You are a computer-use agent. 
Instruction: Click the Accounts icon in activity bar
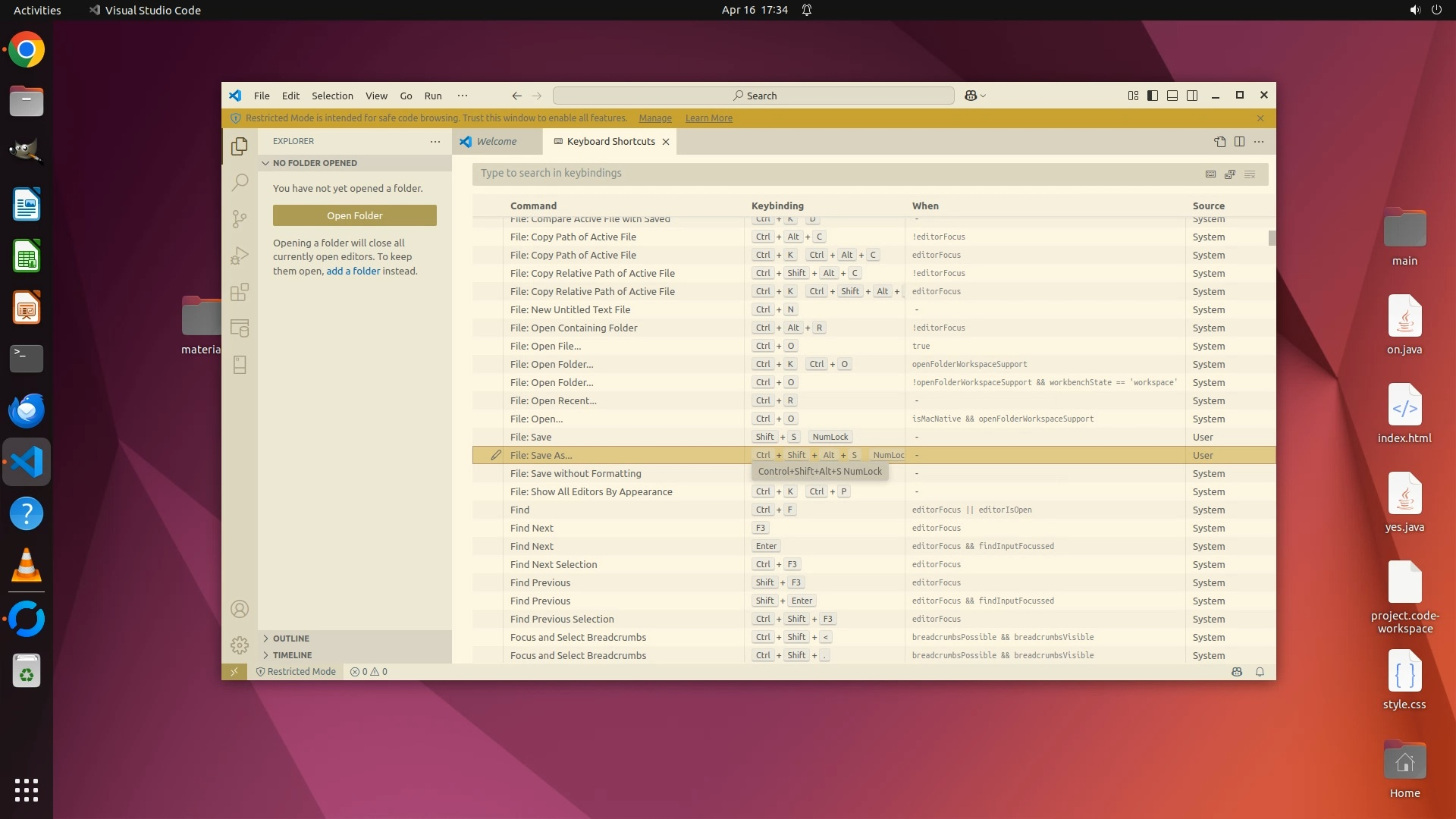click(x=240, y=609)
